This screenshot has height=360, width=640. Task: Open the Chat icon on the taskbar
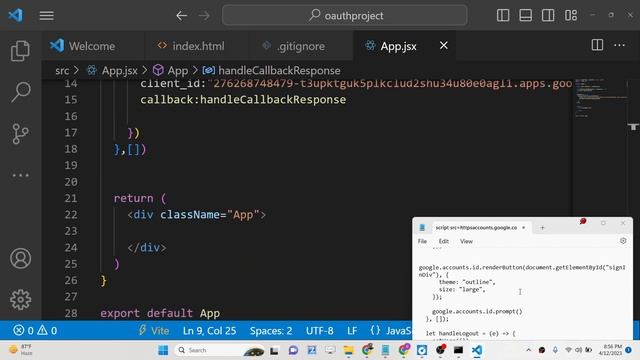click(x=293, y=350)
